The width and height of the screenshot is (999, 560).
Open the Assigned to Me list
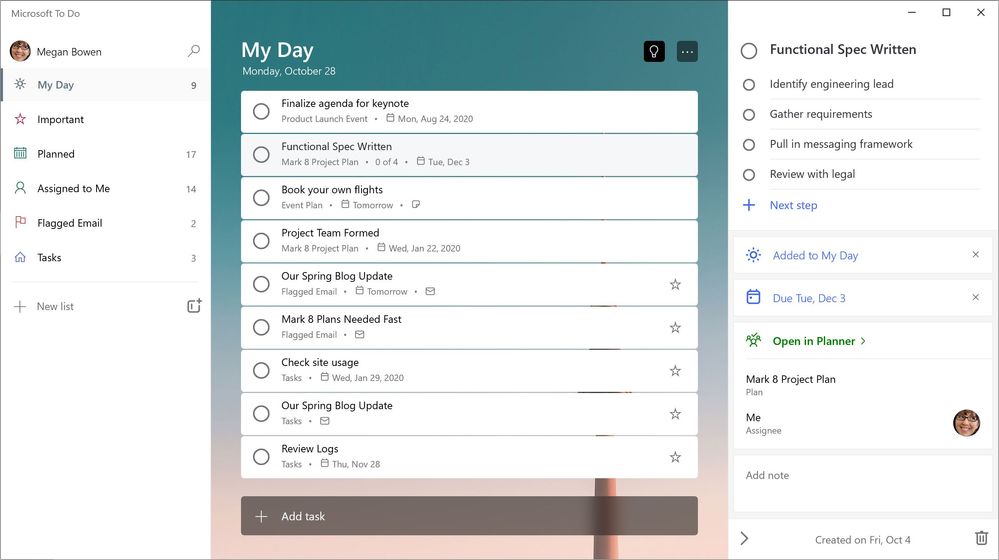pos(106,189)
